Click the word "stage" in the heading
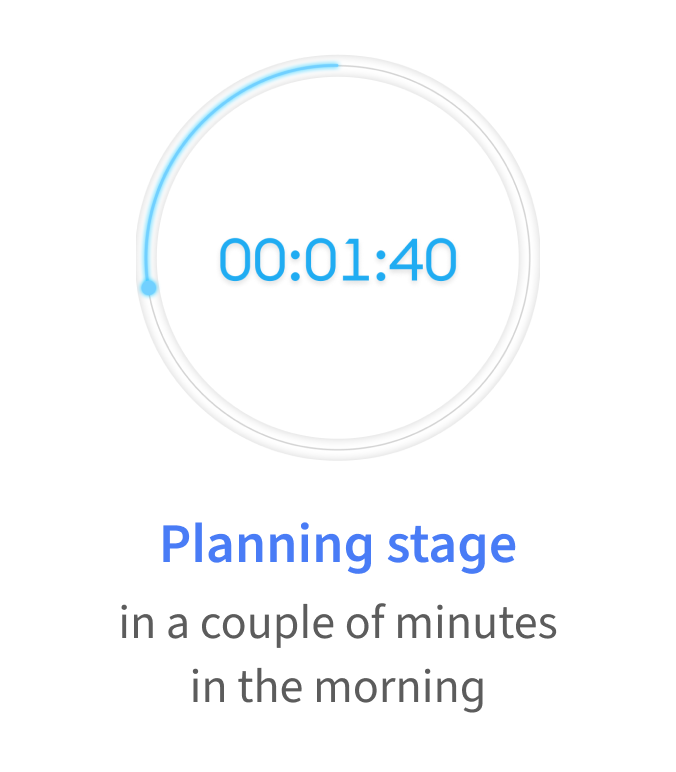The height and width of the screenshot is (772, 676). 451,548
